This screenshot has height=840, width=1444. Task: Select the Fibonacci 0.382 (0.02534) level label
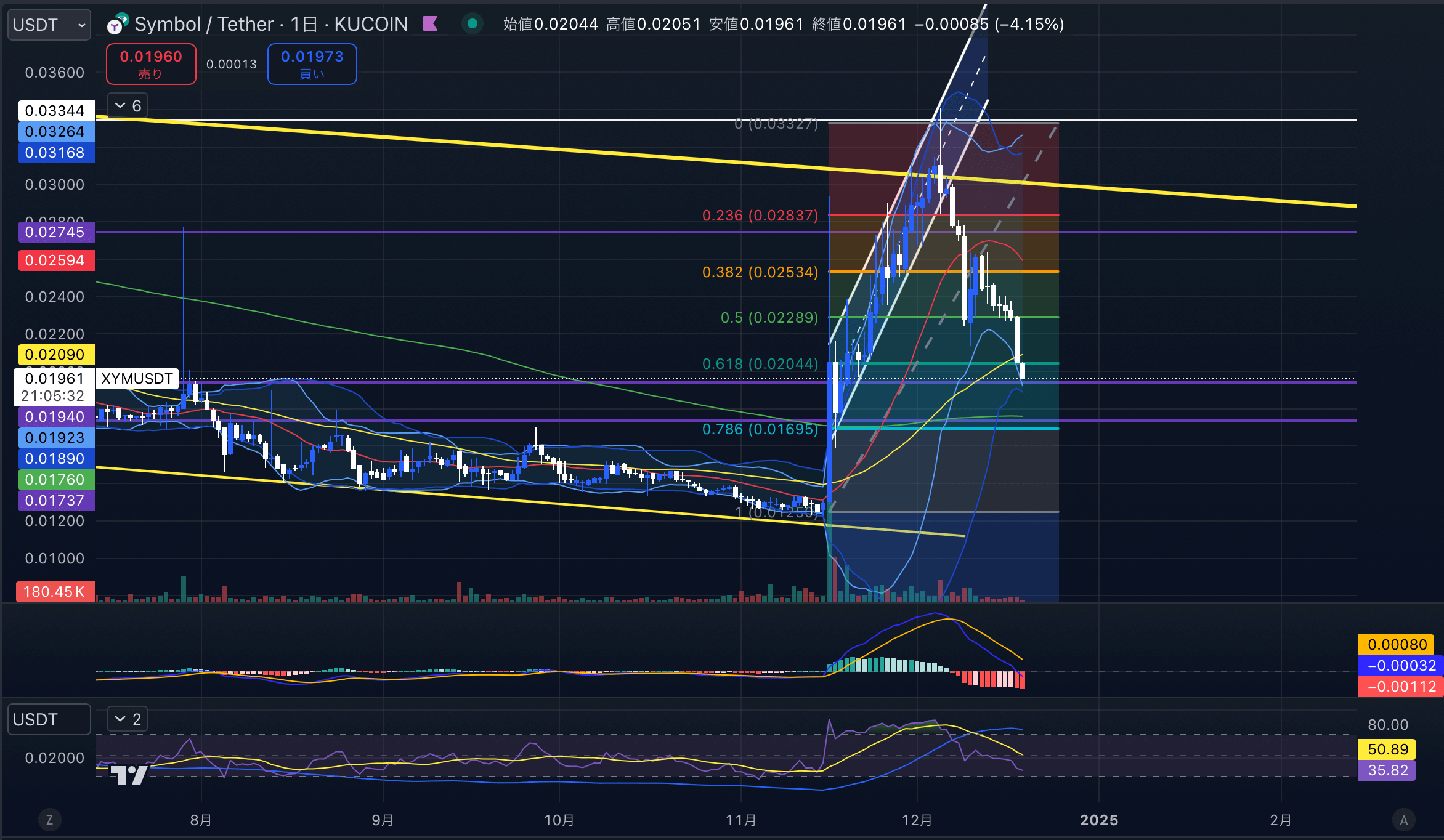click(x=760, y=272)
